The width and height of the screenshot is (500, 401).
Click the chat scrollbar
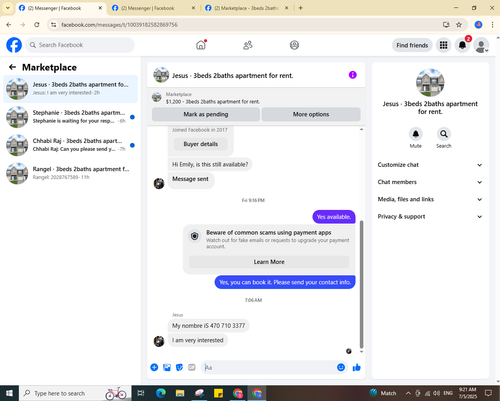click(x=361, y=283)
